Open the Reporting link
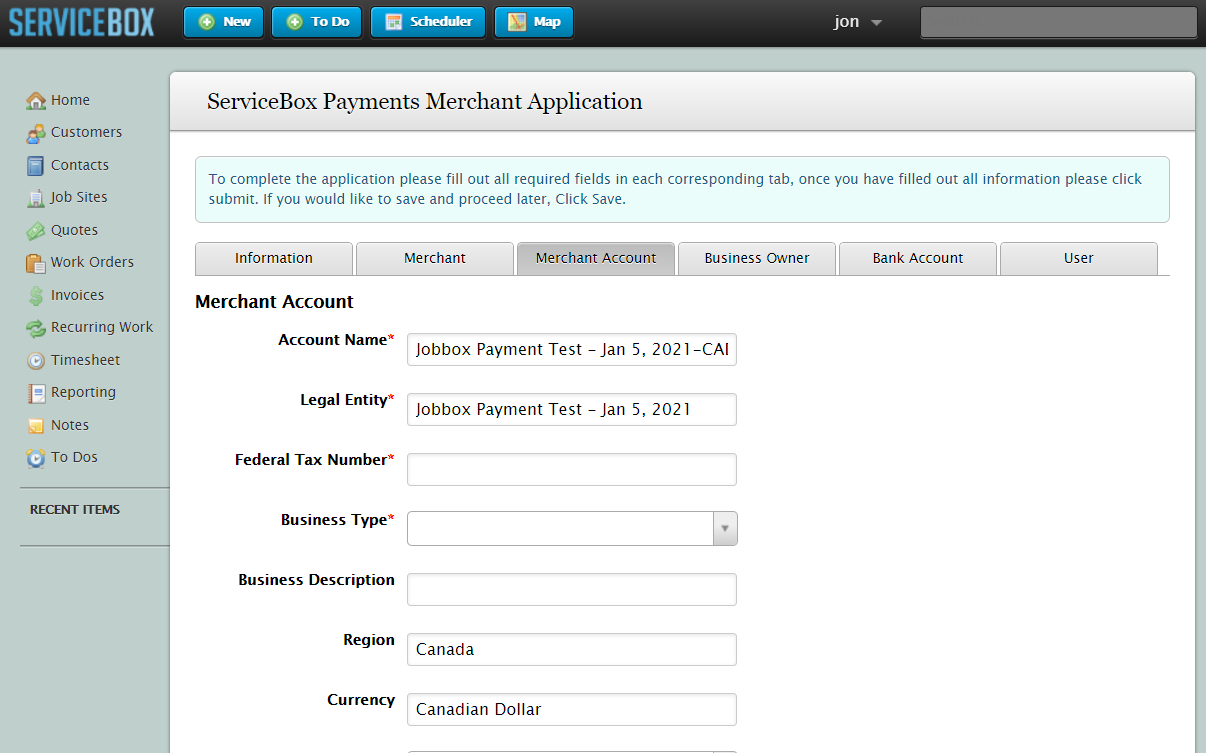The image size is (1206, 753). point(84,392)
